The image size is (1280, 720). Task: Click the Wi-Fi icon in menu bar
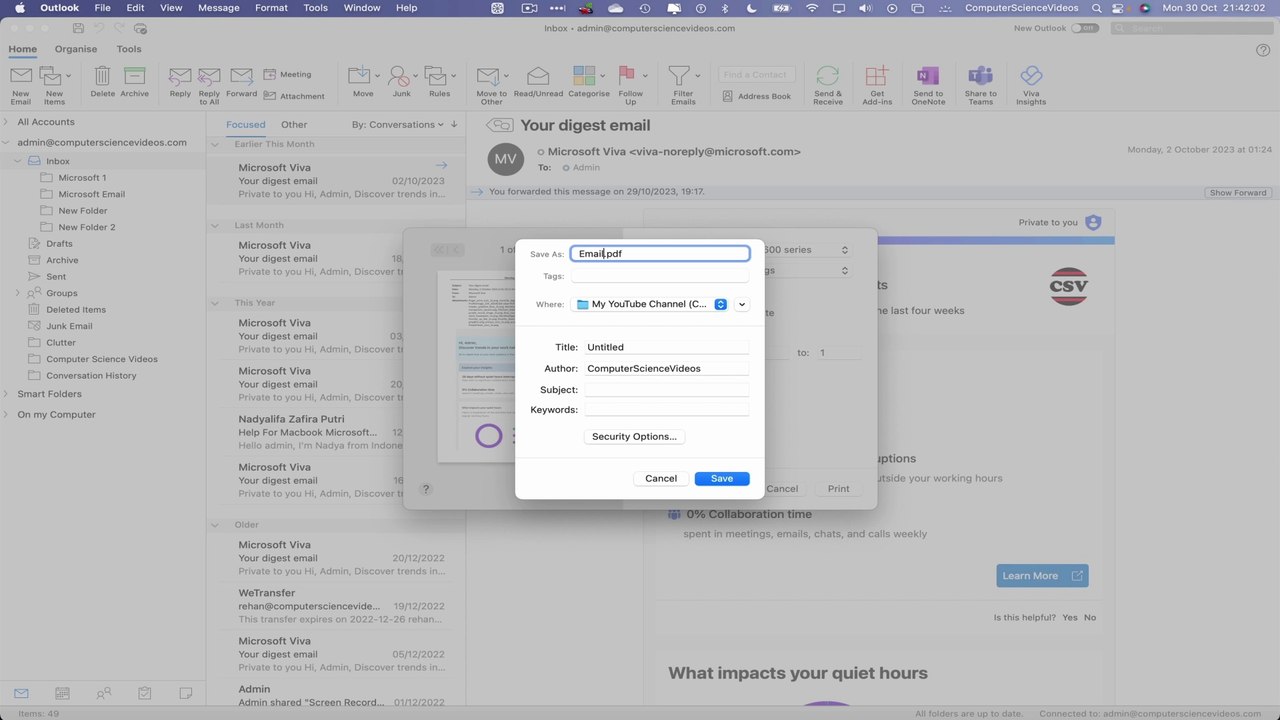tap(812, 8)
